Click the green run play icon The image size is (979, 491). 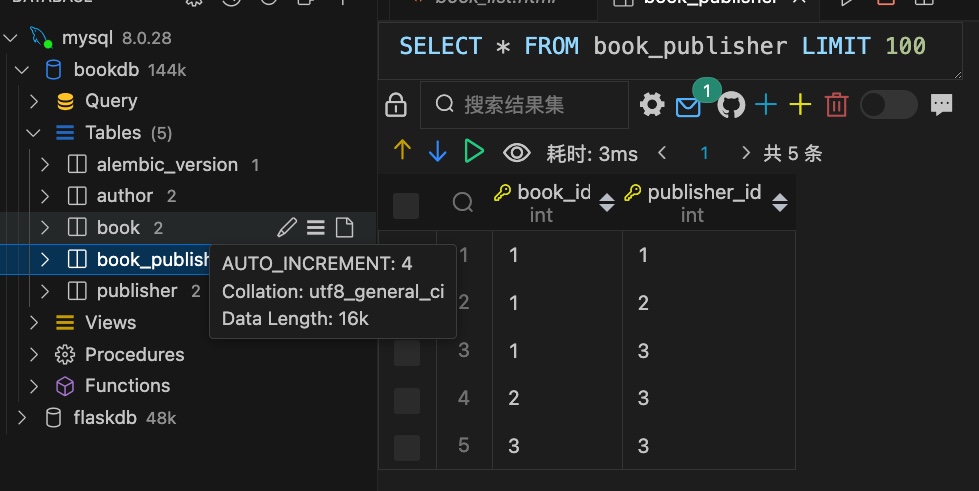(x=474, y=151)
